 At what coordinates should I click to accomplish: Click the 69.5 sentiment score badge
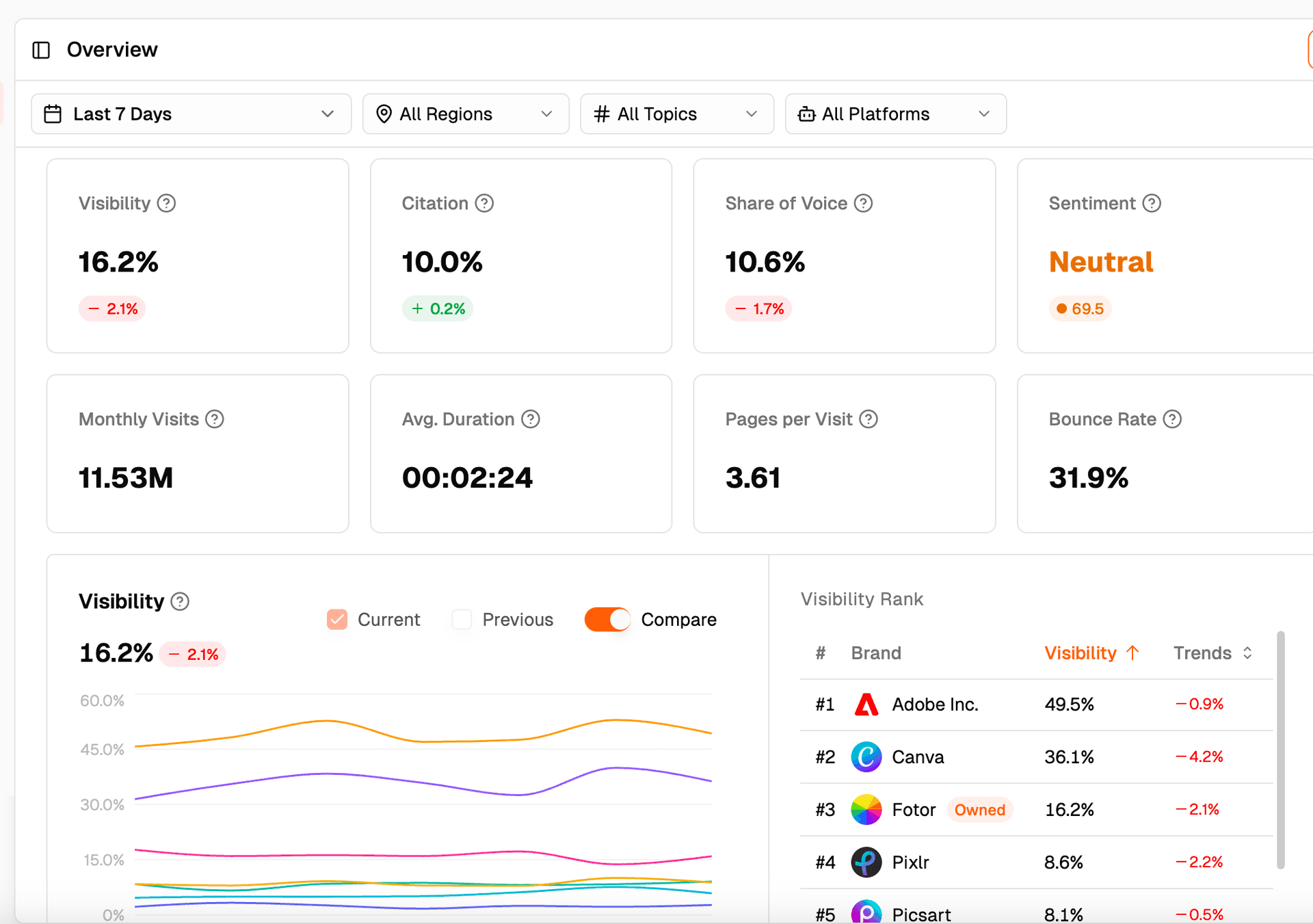click(x=1080, y=308)
